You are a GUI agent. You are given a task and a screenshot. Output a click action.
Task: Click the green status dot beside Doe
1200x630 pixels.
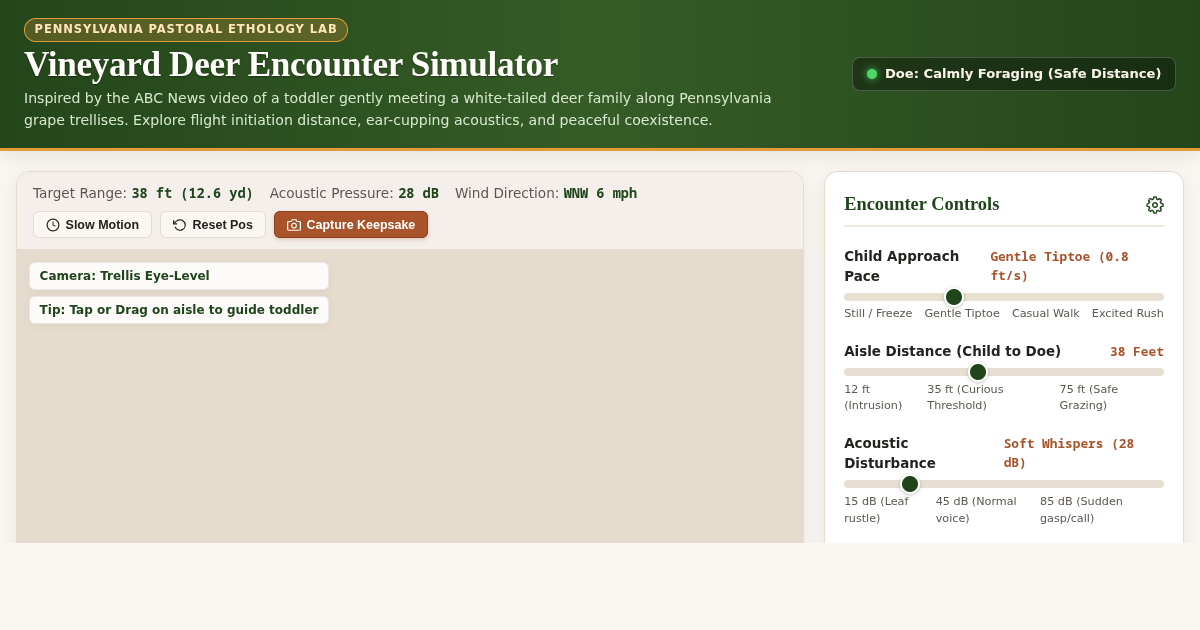[x=872, y=74]
